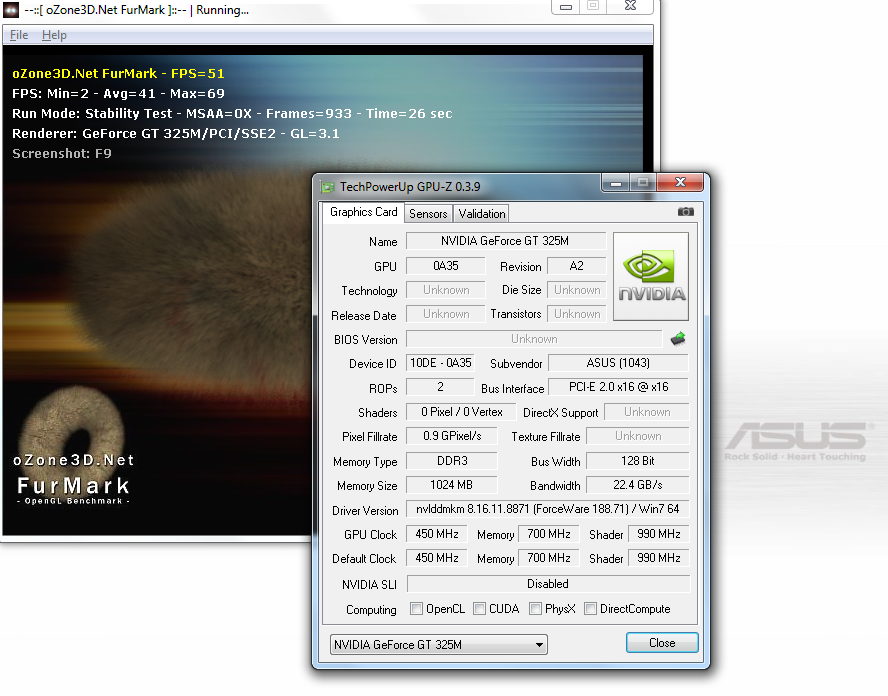Open the File menu in FurMark

pyautogui.click(x=19, y=35)
